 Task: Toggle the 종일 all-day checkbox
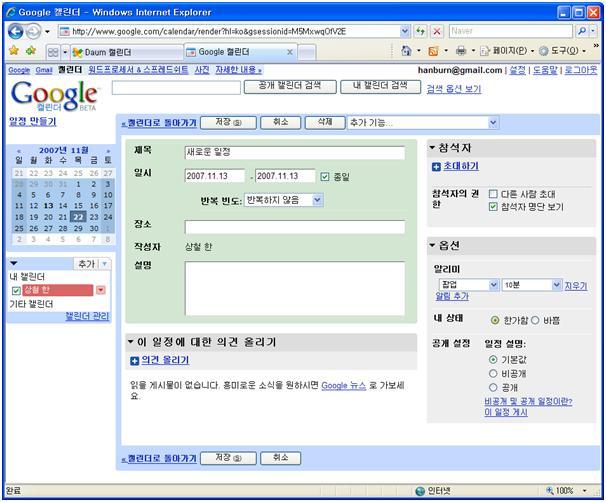point(325,177)
